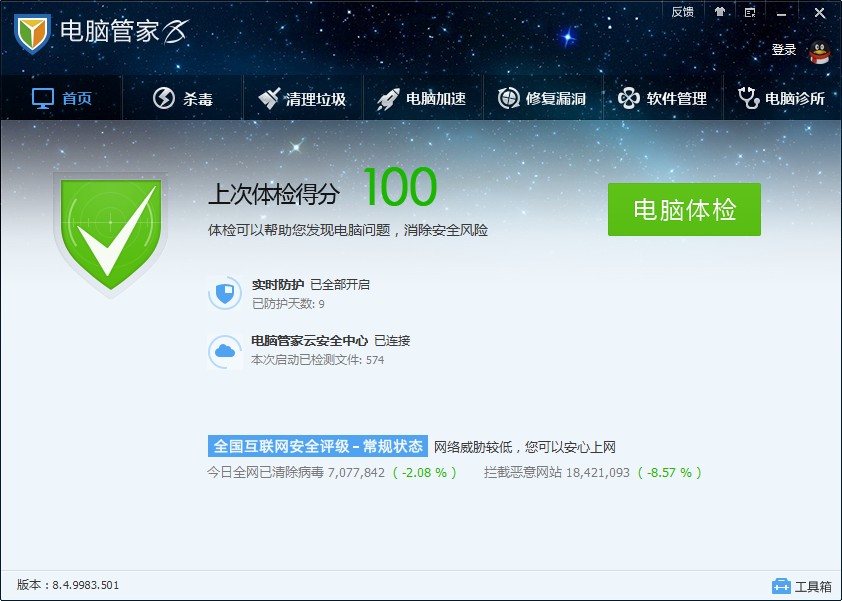Open the 工具箱 toolbox
Viewport: 842px width, 601px height.
coord(802,586)
